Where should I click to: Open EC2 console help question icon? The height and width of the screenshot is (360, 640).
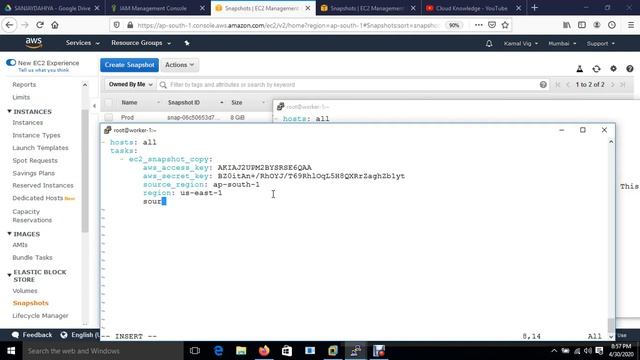coord(630,69)
